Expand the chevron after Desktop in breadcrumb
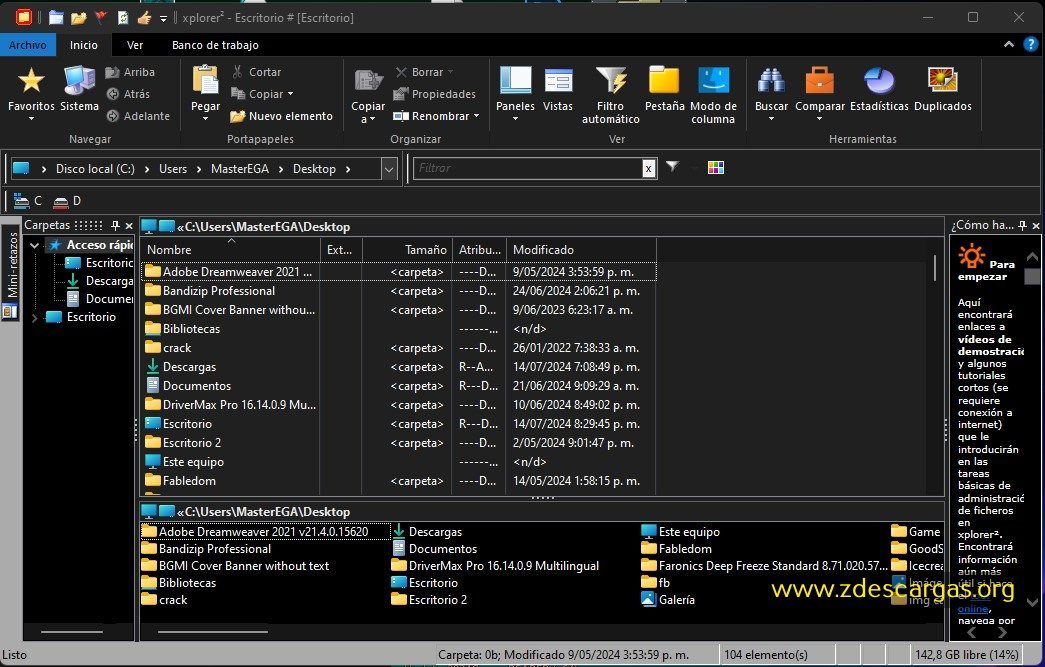Image resolution: width=1045 pixels, height=667 pixels. [348, 169]
